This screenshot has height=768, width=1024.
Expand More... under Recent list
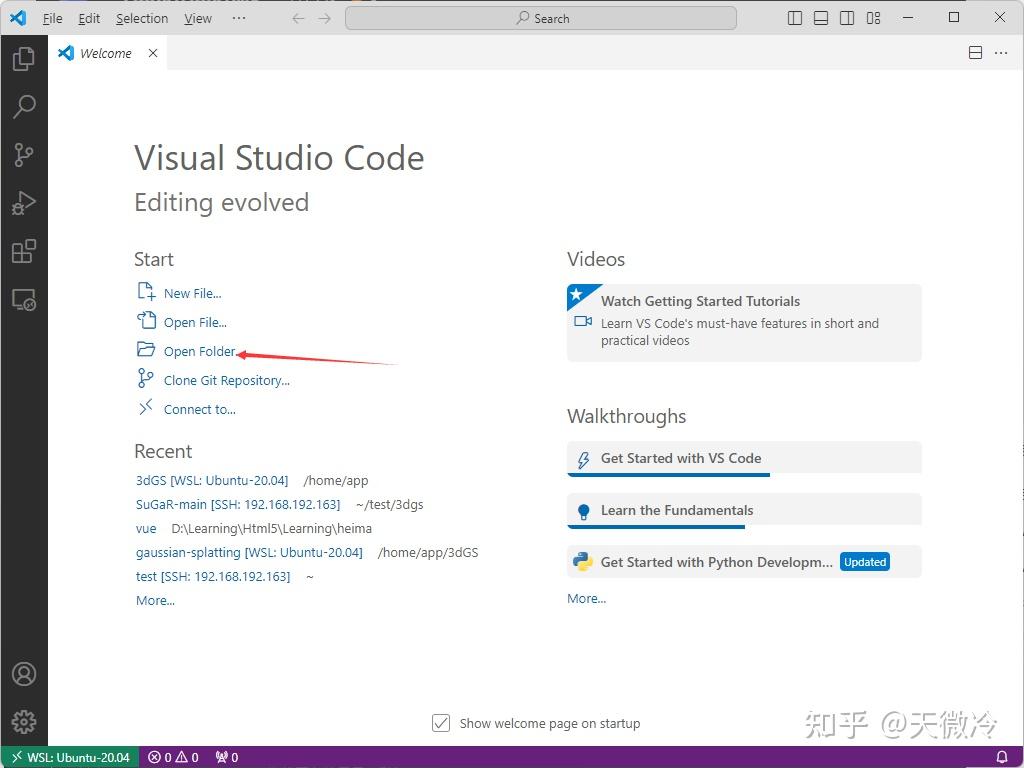click(x=154, y=600)
